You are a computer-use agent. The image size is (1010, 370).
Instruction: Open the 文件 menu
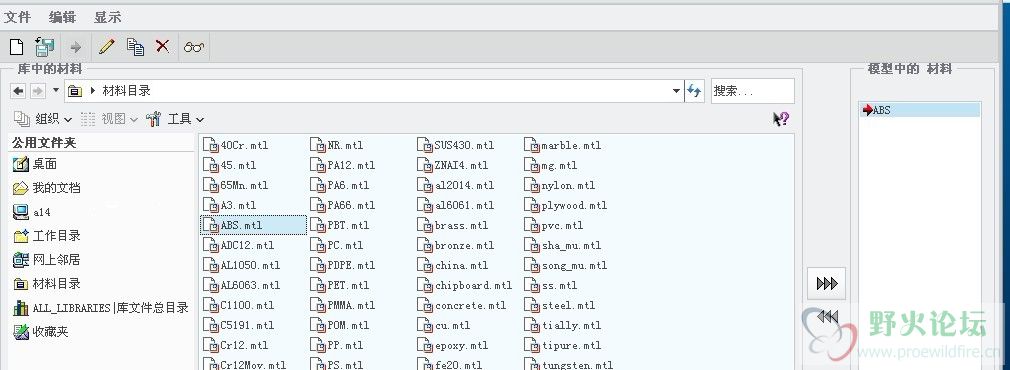click(x=17, y=17)
